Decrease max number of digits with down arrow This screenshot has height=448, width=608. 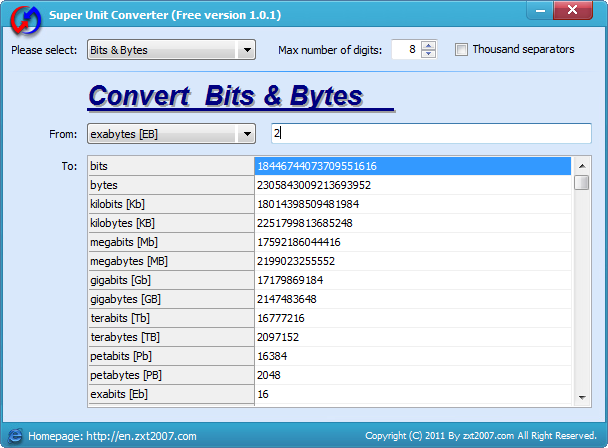coord(428,54)
